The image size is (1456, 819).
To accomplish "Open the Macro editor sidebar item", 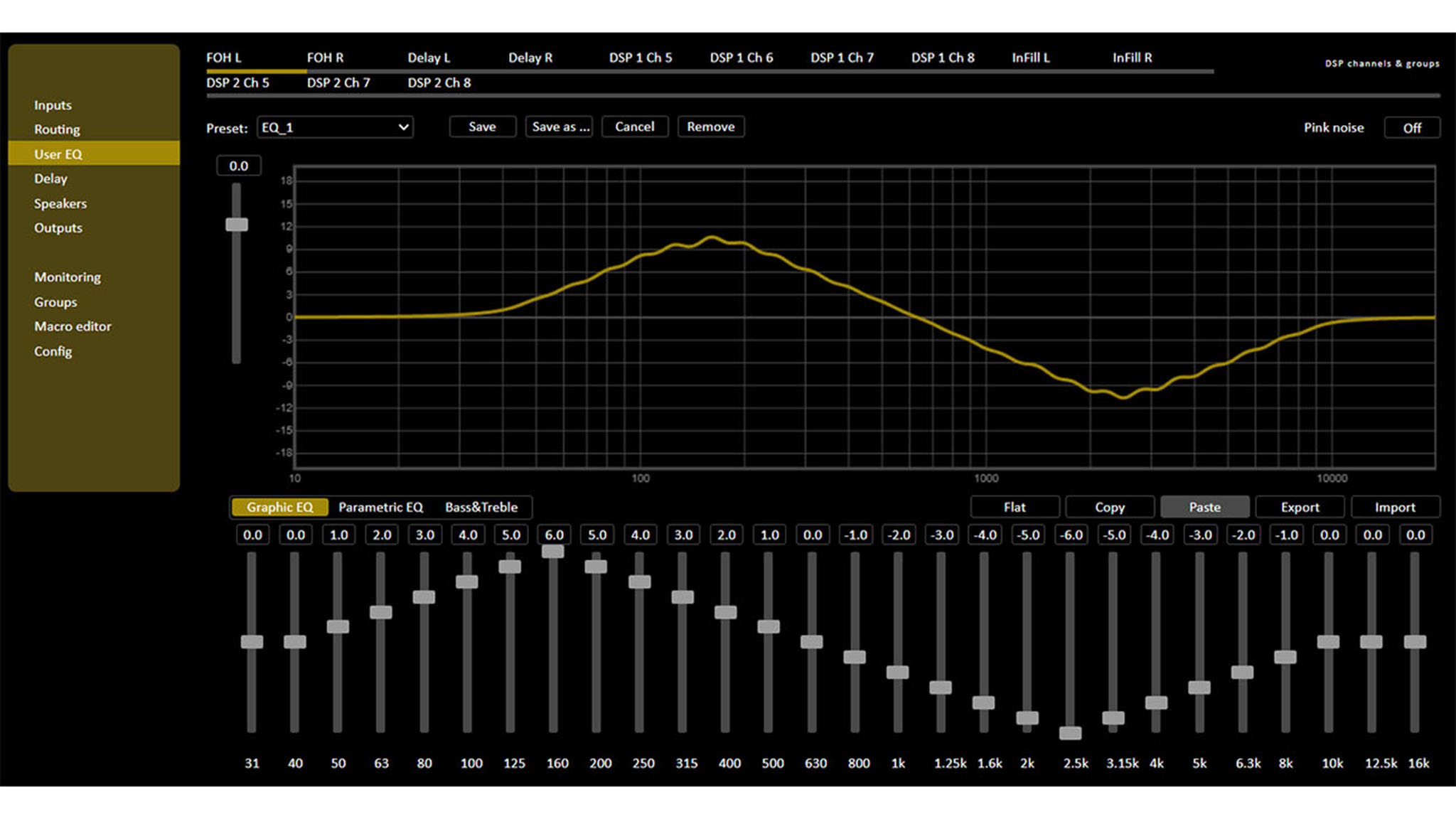I will [x=73, y=326].
